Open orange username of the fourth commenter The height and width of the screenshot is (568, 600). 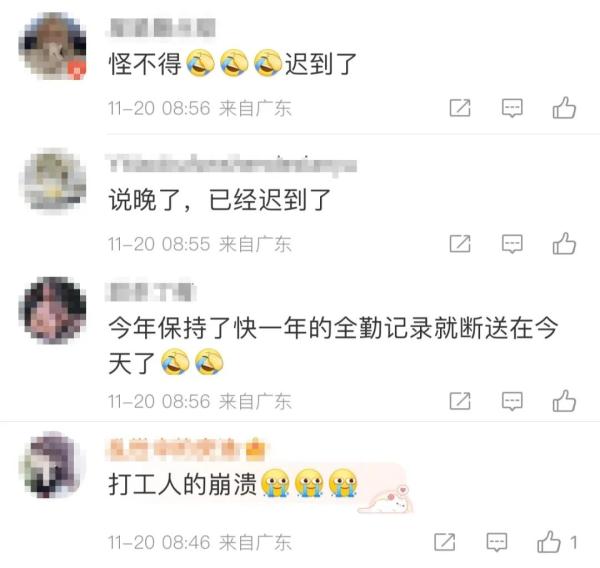(x=186, y=448)
